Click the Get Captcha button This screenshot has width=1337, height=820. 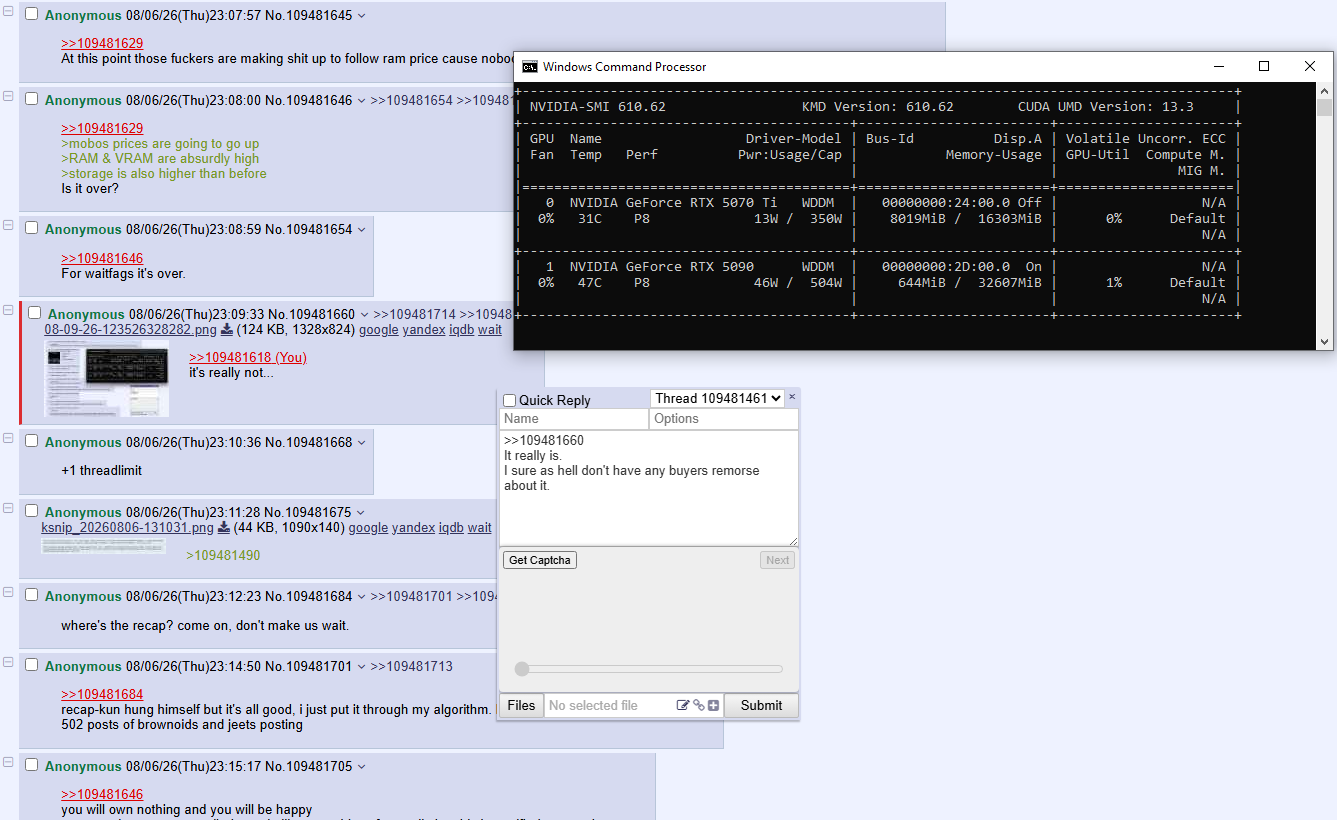coord(540,560)
